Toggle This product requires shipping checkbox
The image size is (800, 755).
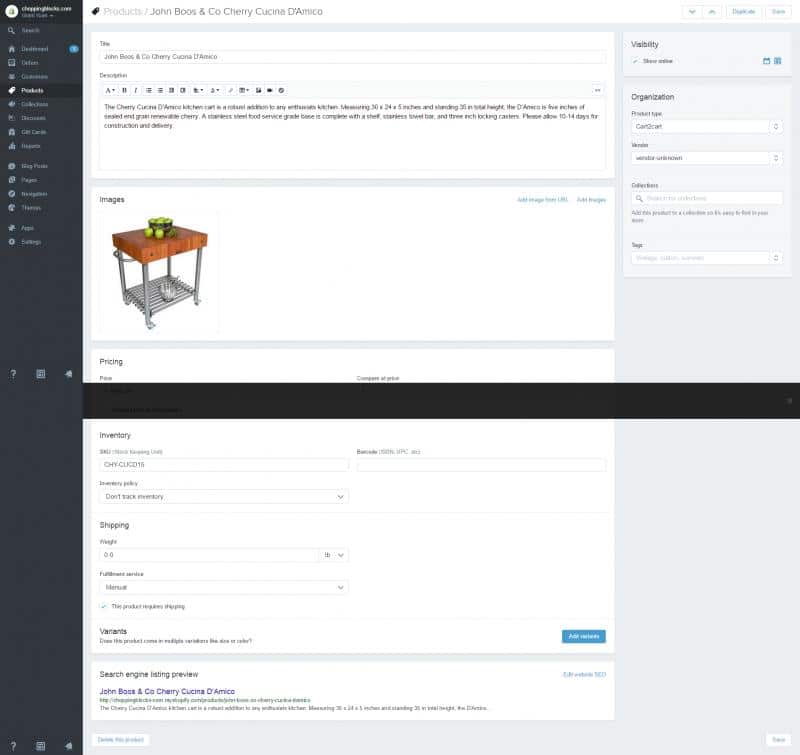[104, 606]
